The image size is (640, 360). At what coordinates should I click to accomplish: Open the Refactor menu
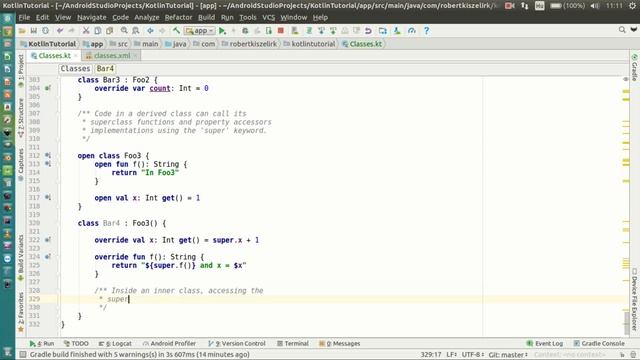pos(178,18)
